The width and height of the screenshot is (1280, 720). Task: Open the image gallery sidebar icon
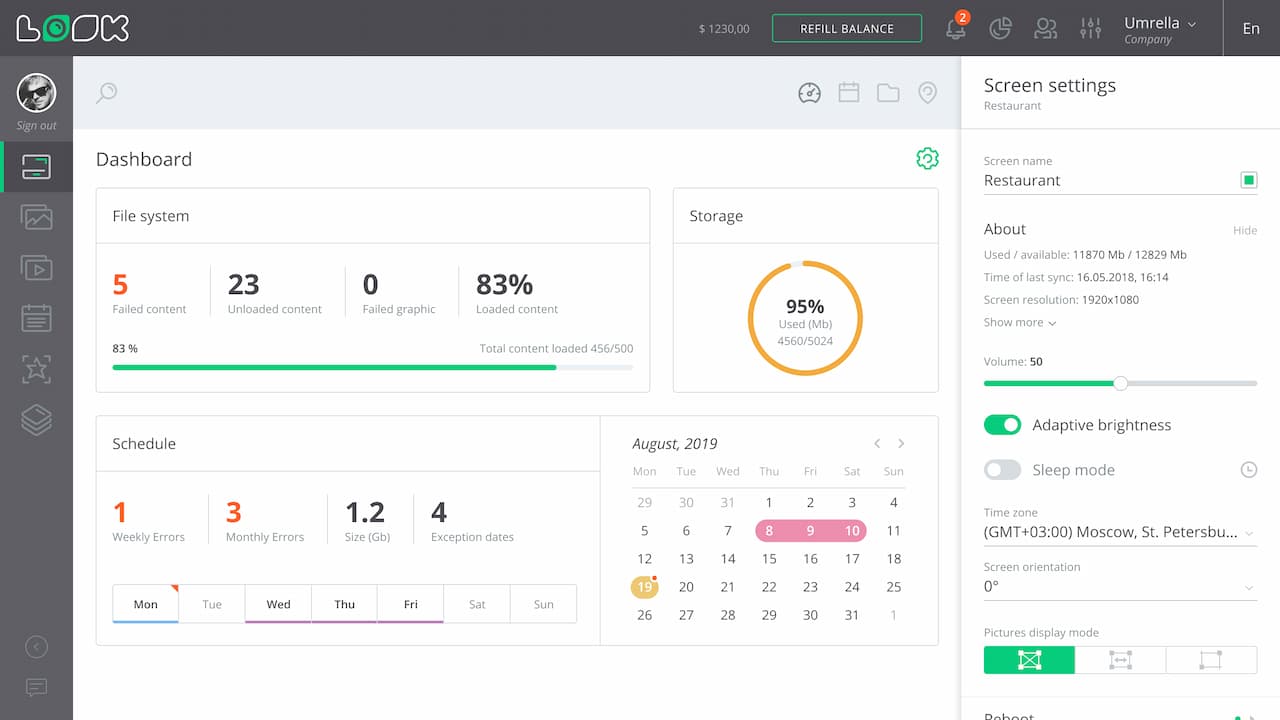(x=37, y=217)
